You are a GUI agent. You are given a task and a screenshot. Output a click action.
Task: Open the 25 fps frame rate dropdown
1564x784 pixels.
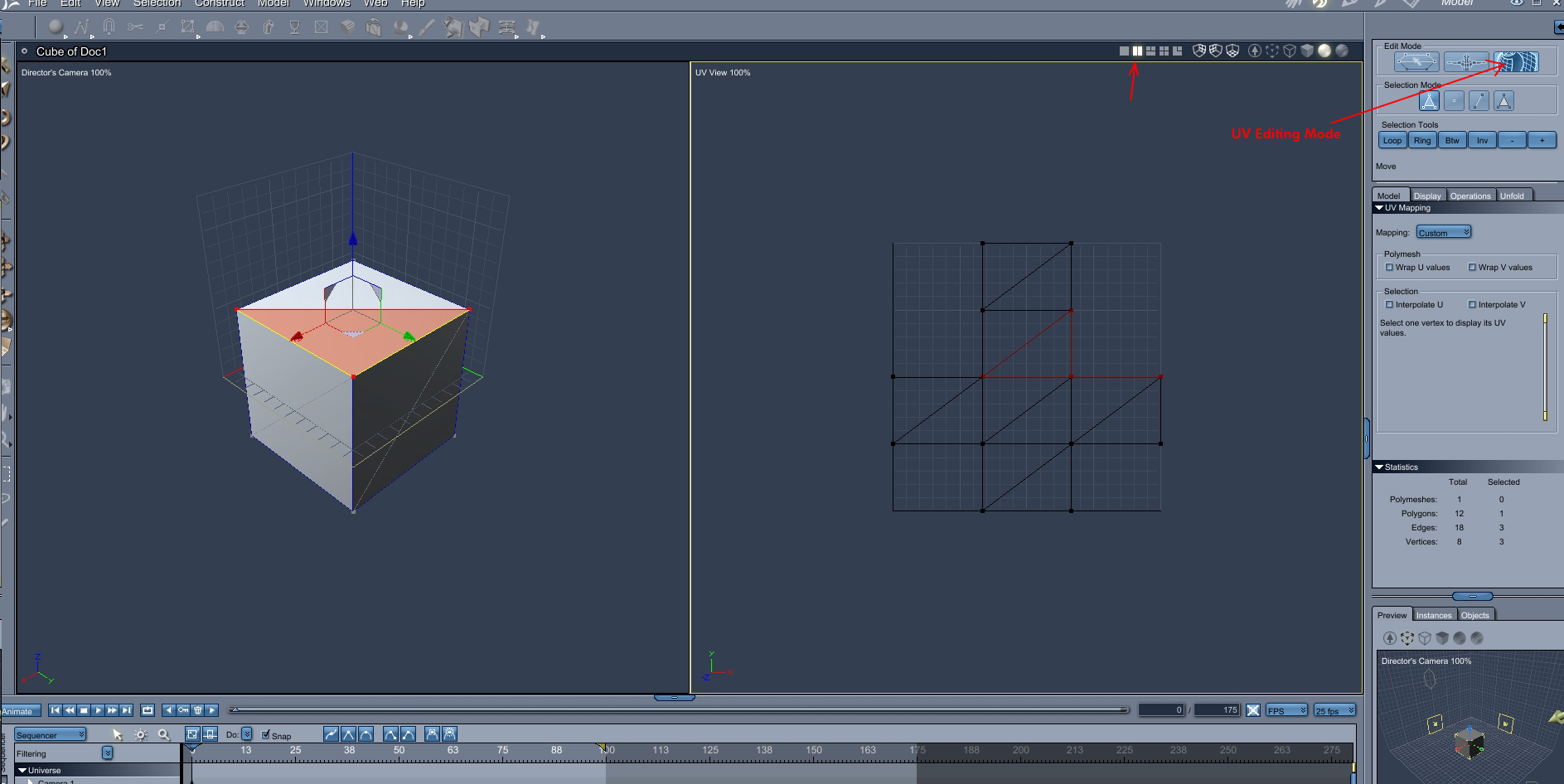(x=1334, y=710)
